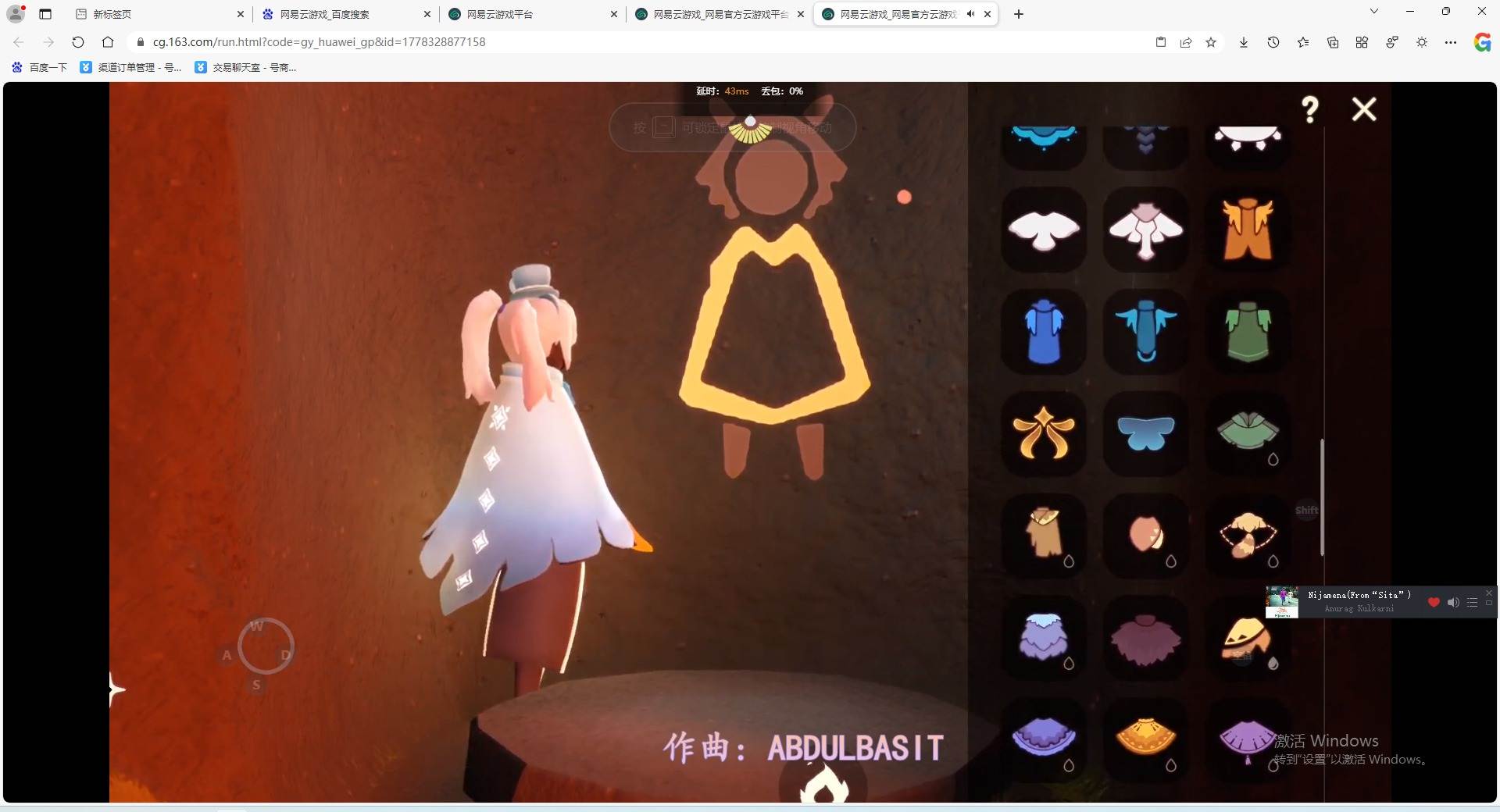Select the tan brown cape
Image resolution: width=1500 pixels, height=812 pixels.
pyautogui.click(x=1044, y=536)
